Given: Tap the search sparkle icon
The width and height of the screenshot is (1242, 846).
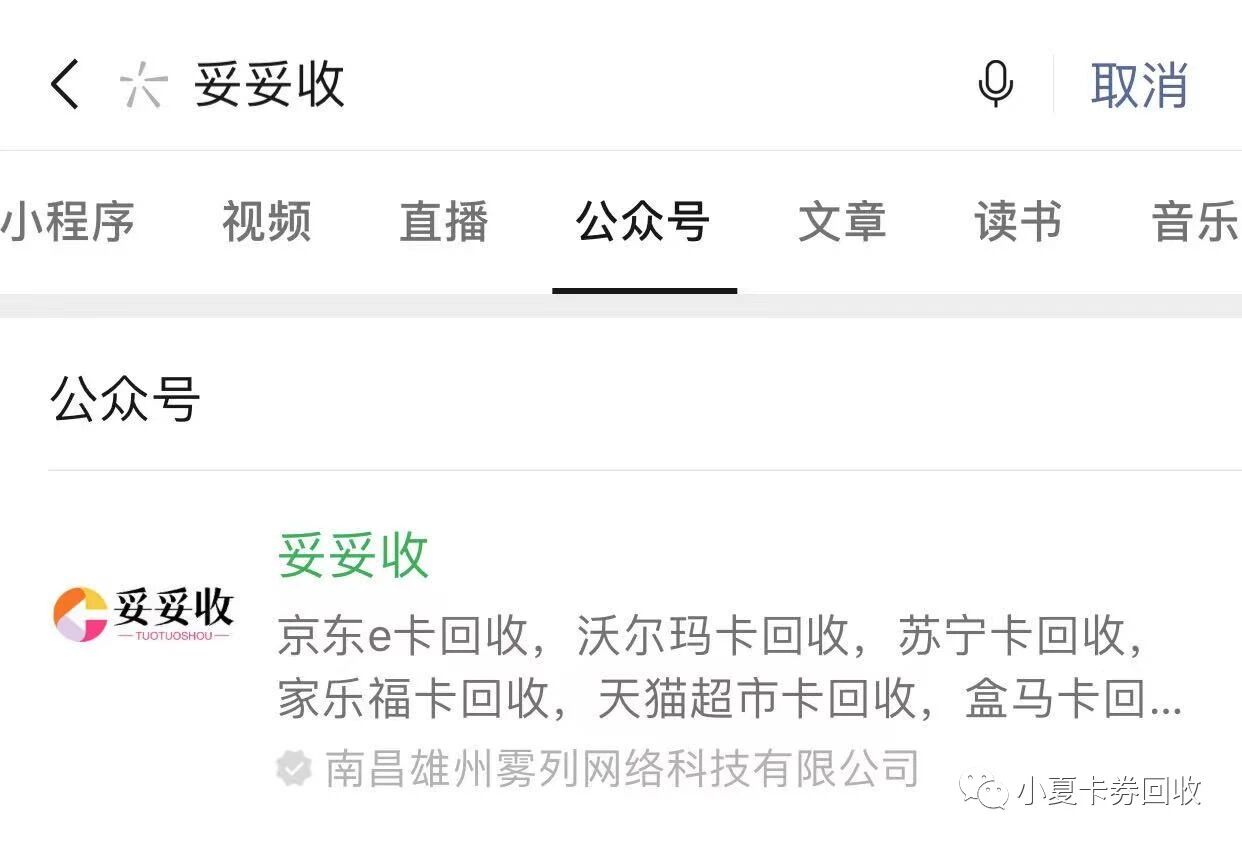Looking at the screenshot, I should (142, 85).
